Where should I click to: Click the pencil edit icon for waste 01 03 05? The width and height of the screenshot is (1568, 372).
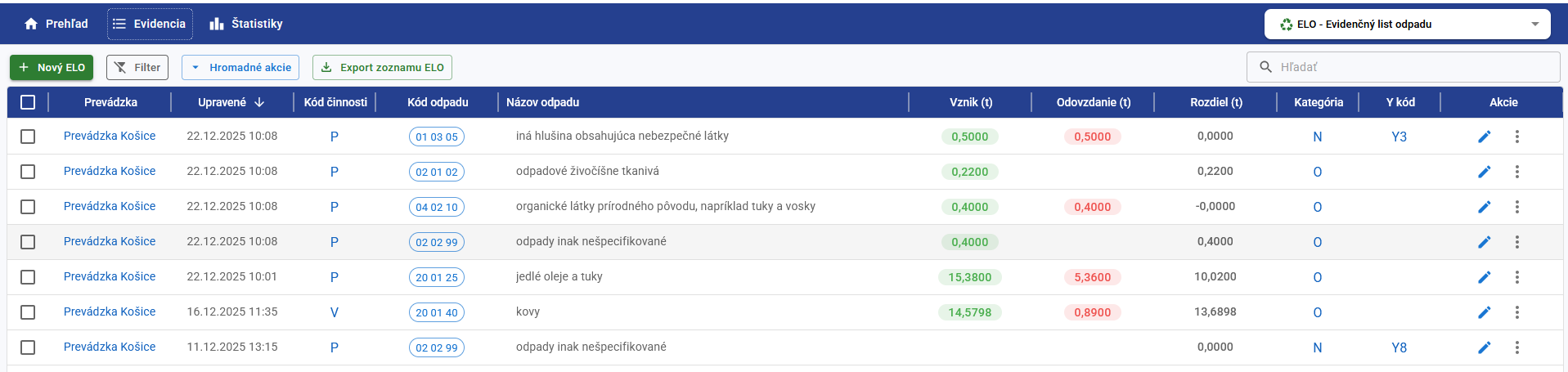(x=1484, y=137)
